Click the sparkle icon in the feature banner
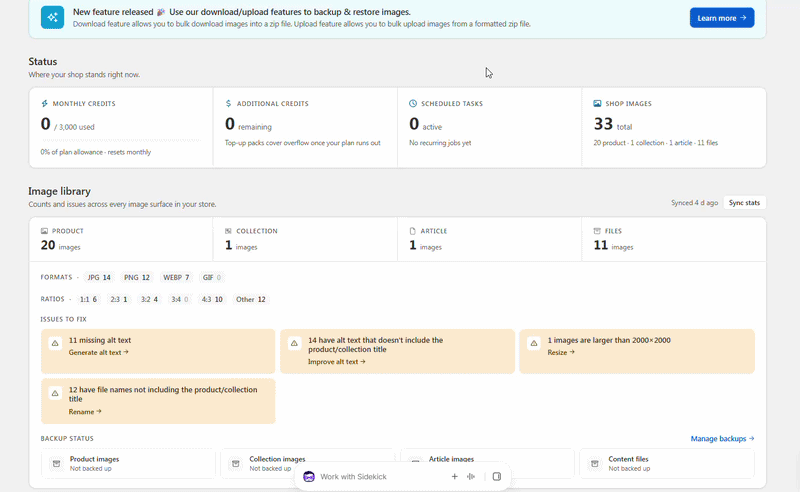This screenshot has height=492, width=800. tap(53, 17)
